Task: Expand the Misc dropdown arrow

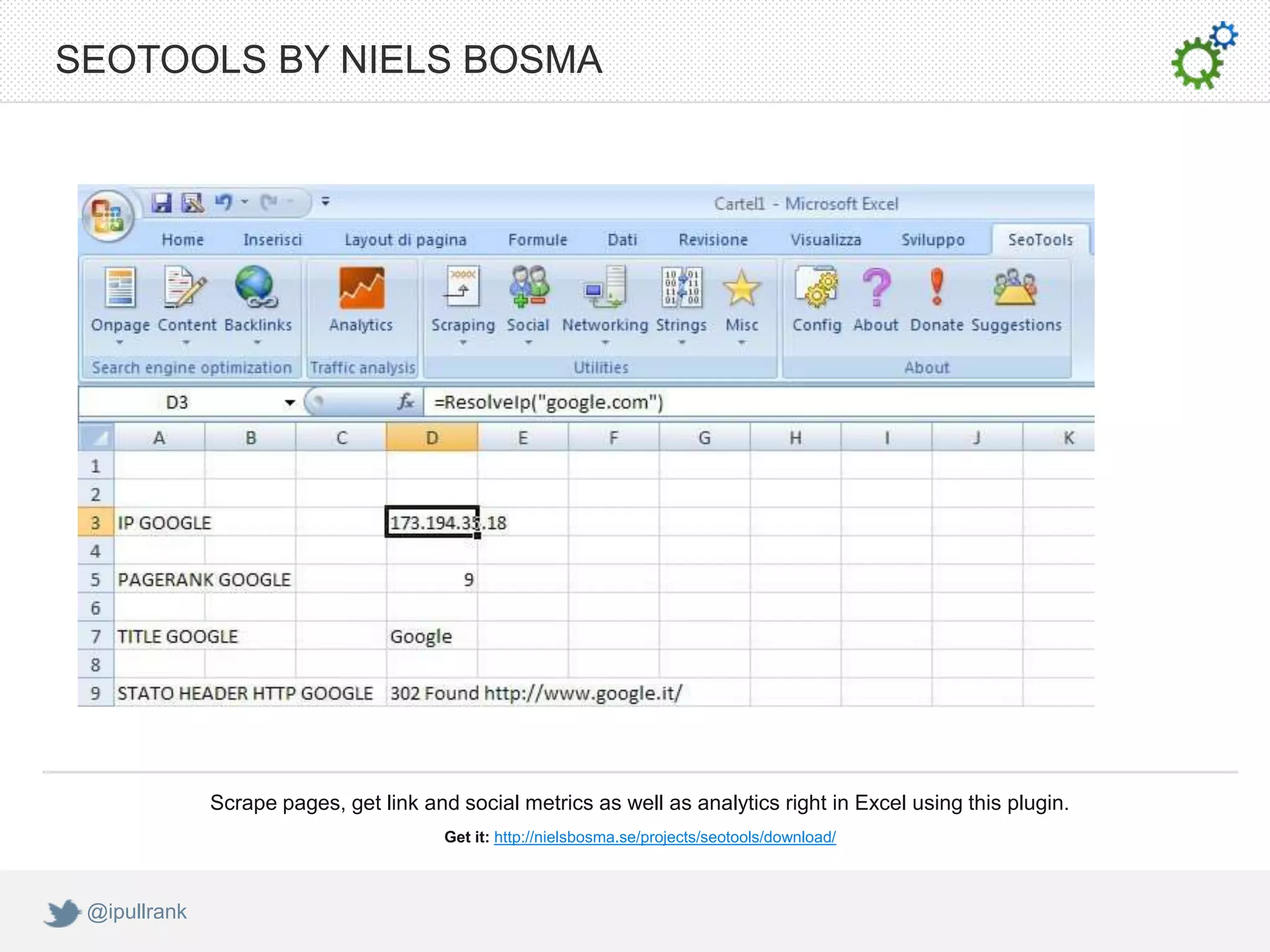Action: click(742, 342)
